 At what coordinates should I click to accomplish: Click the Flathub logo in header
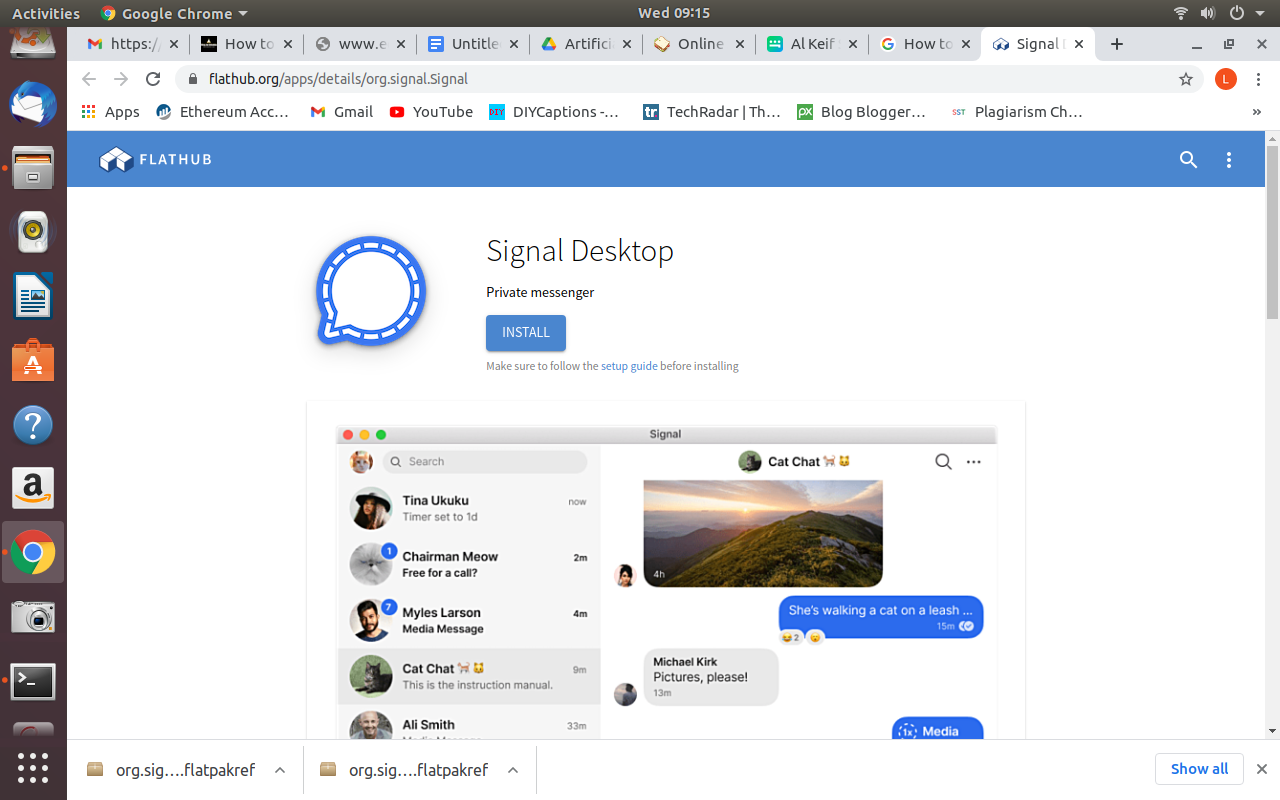155,159
